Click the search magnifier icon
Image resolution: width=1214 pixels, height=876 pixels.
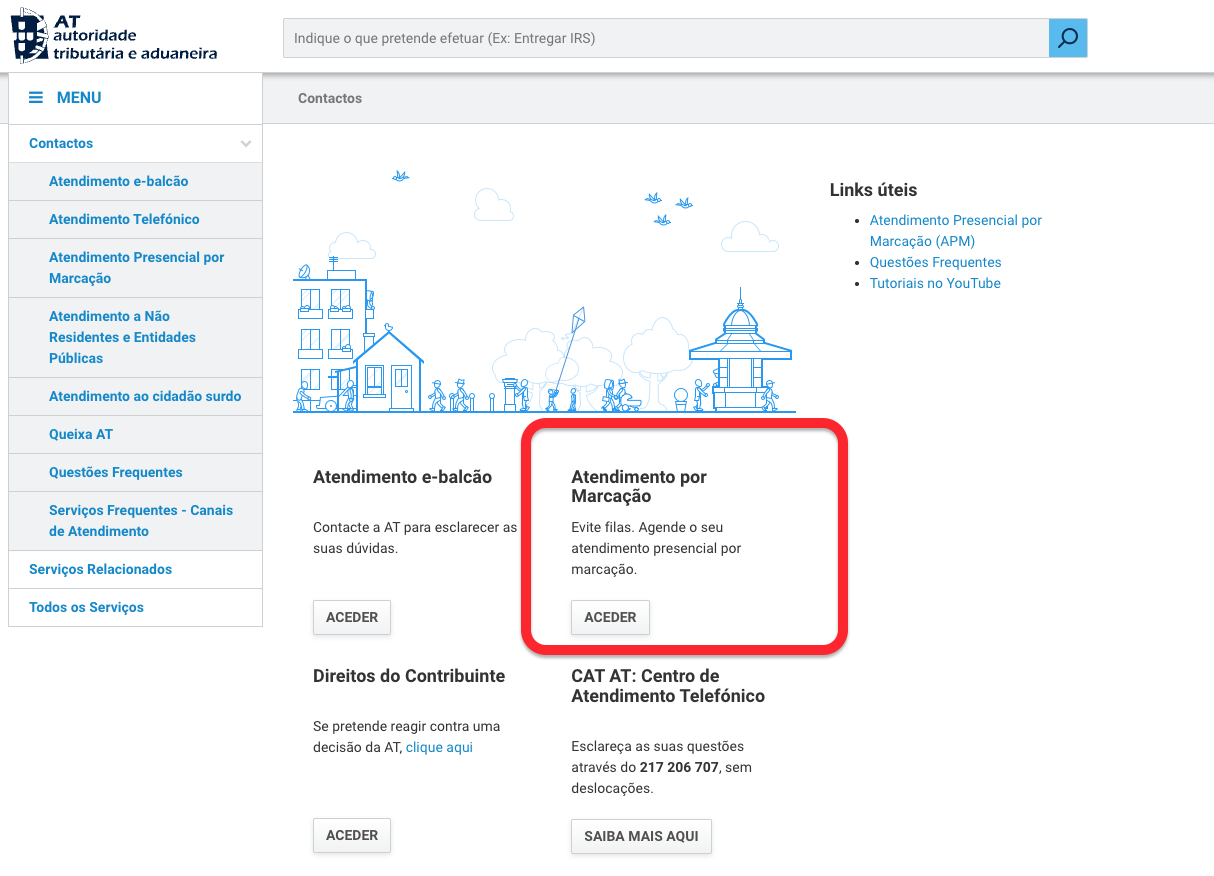point(1068,38)
